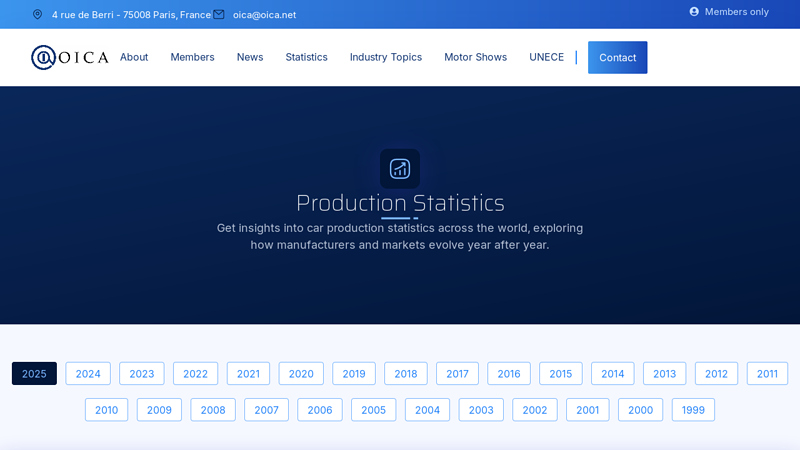The width and height of the screenshot is (800, 450).
Task: Select the 2020 year tab
Action: (x=301, y=373)
